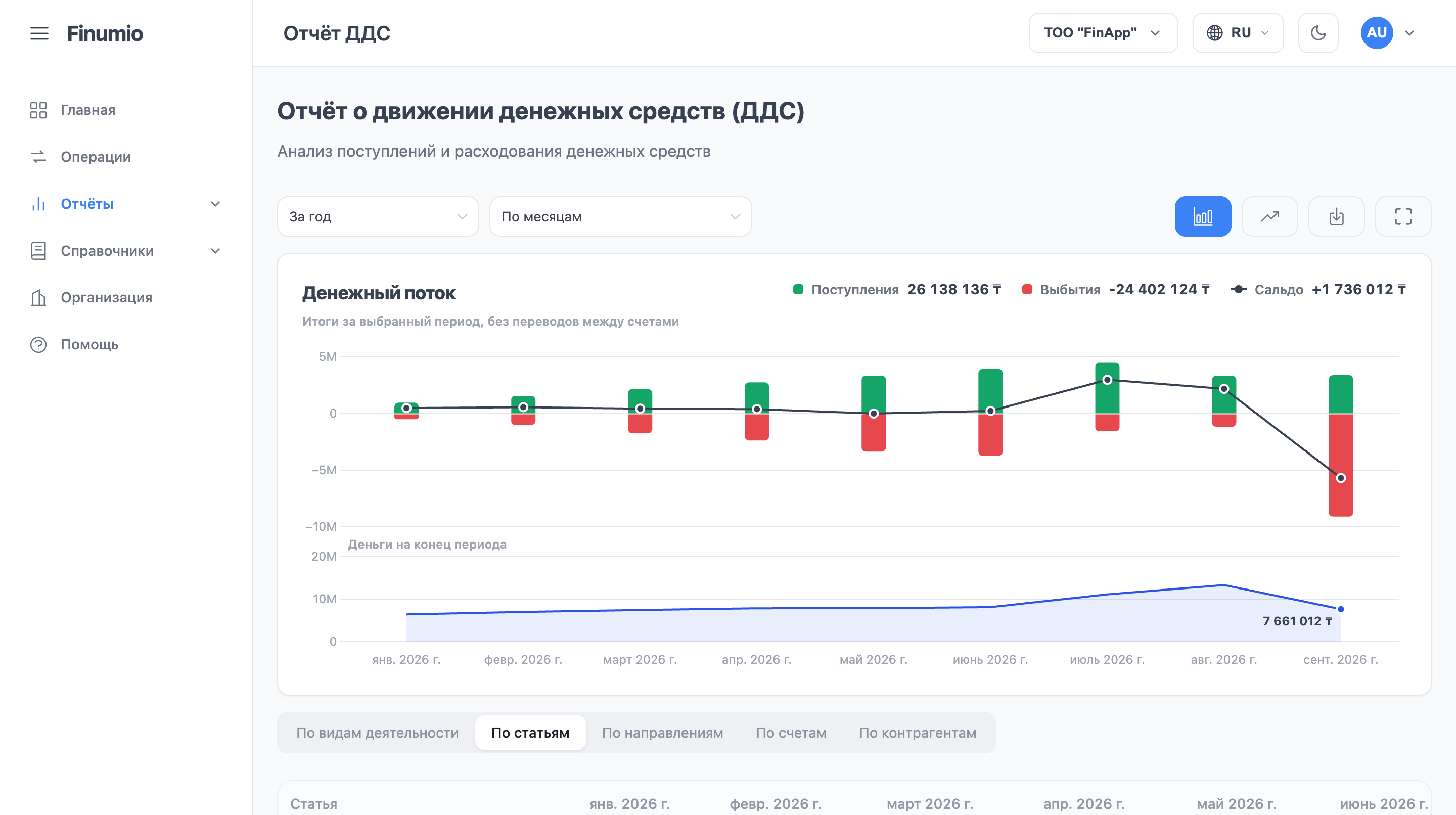The width and height of the screenshot is (1456, 815).
Task: Click the Отчёты bar chart icon
Action: [38, 204]
